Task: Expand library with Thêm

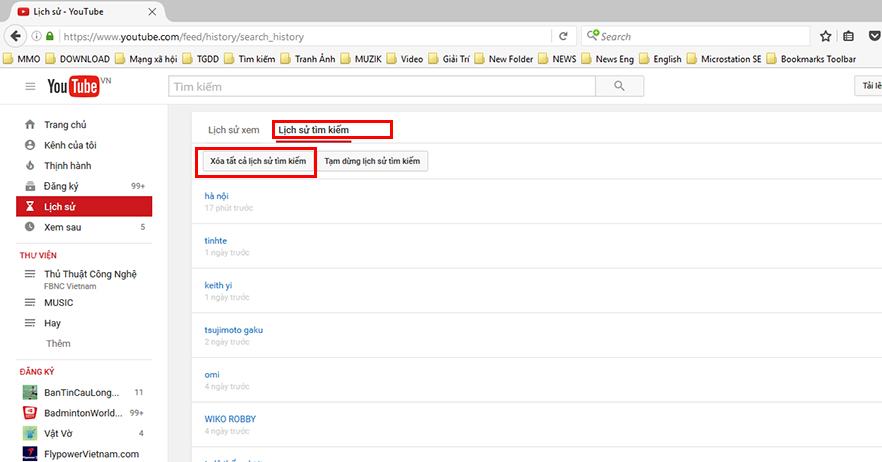Action: [x=58, y=343]
